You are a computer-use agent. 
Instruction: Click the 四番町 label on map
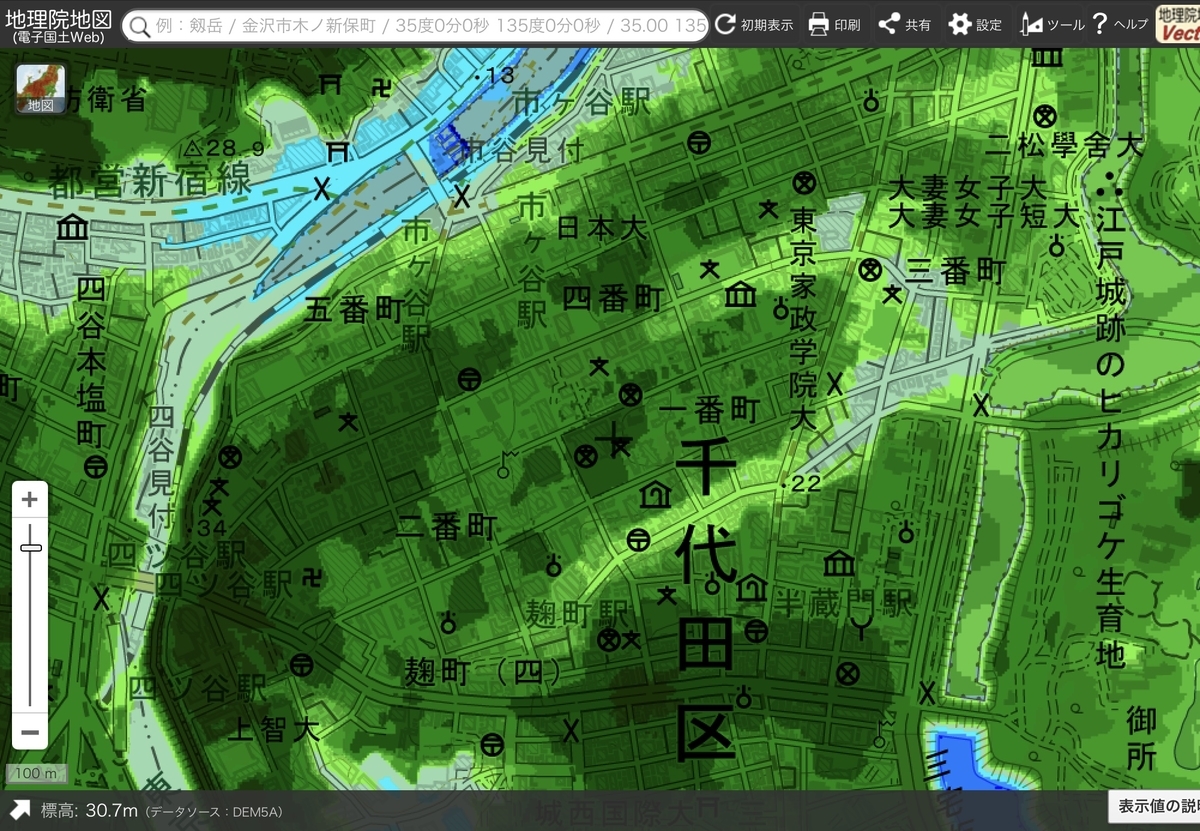click(613, 297)
